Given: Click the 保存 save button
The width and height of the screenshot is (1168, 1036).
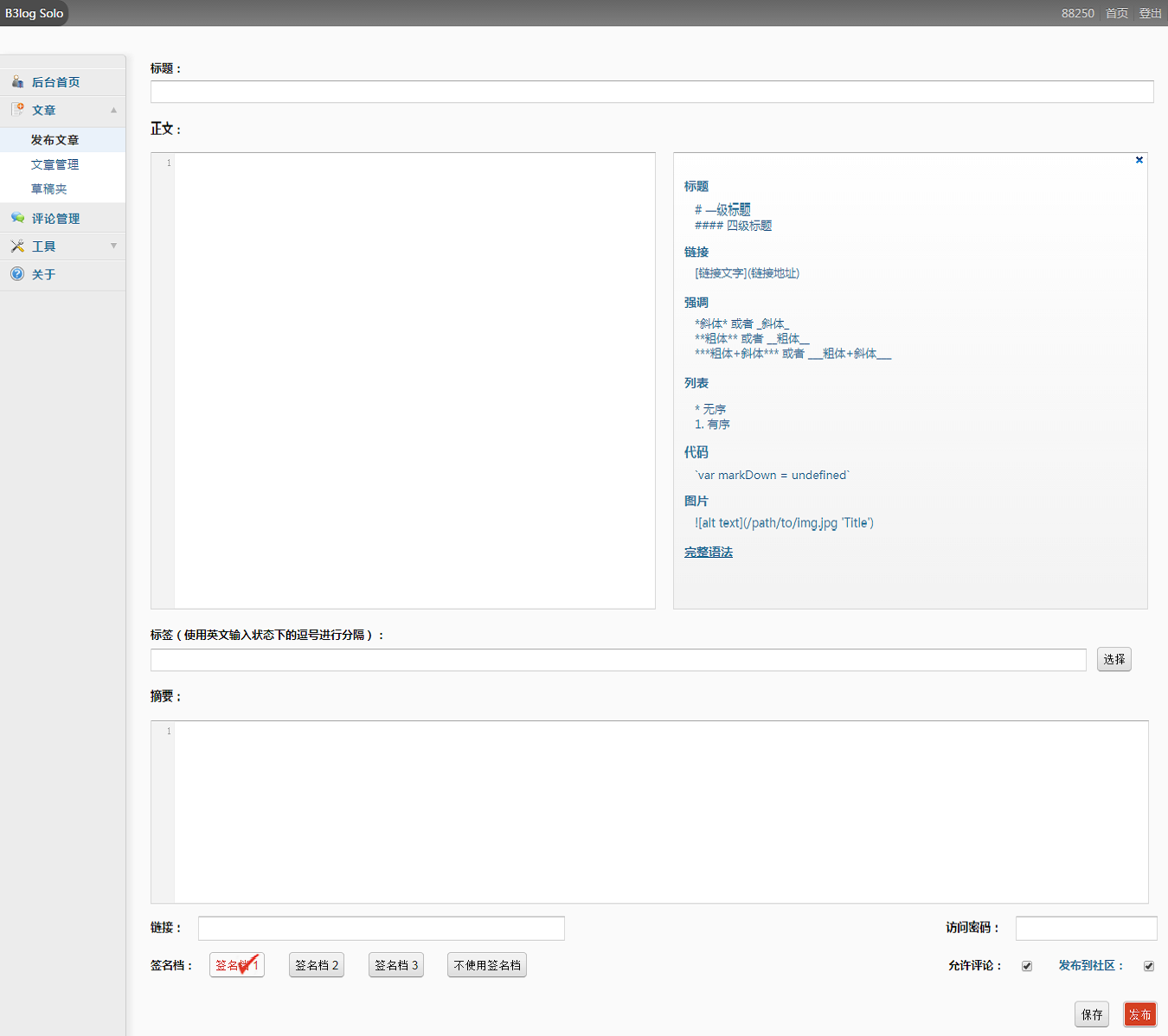Looking at the screenshot, I should click(1092, 1014).
